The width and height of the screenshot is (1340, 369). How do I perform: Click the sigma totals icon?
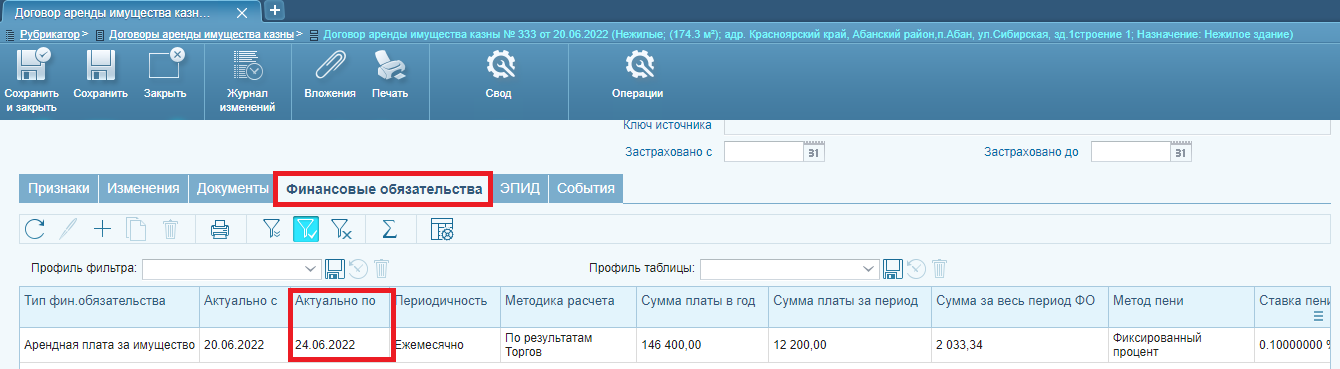tap(390, 229)
